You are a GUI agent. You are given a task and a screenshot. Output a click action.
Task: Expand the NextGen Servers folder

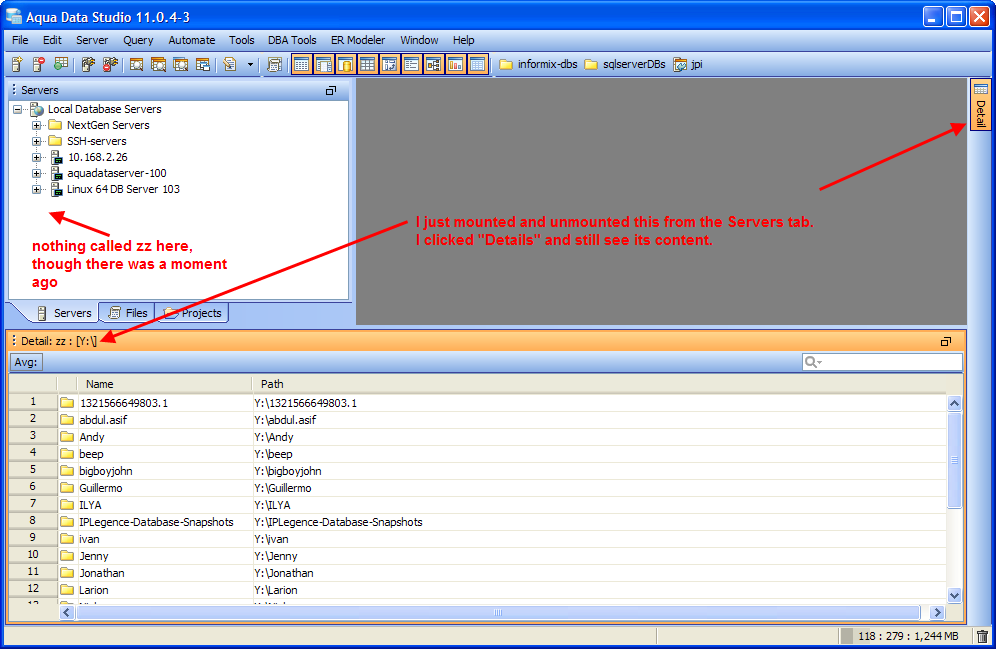(36, 125)
